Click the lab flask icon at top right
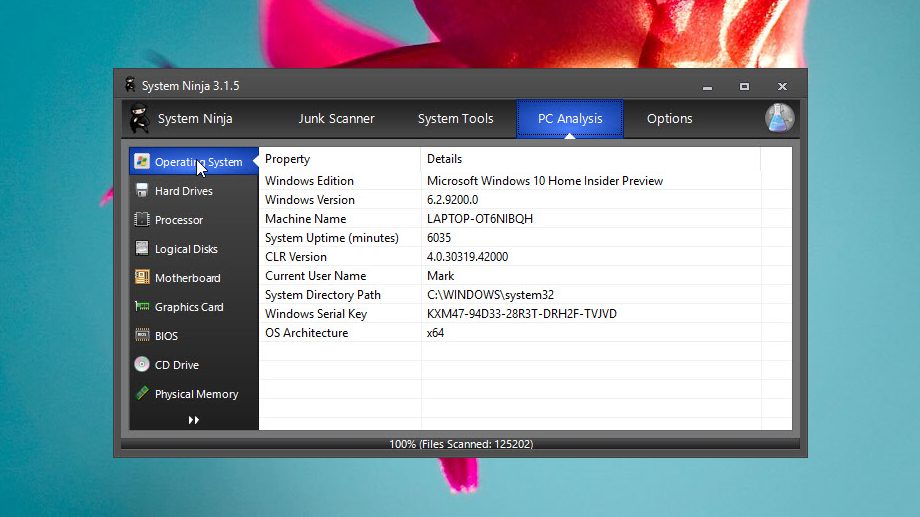The width and height of the screenshot is (920, 517). (x=780, y=118)
